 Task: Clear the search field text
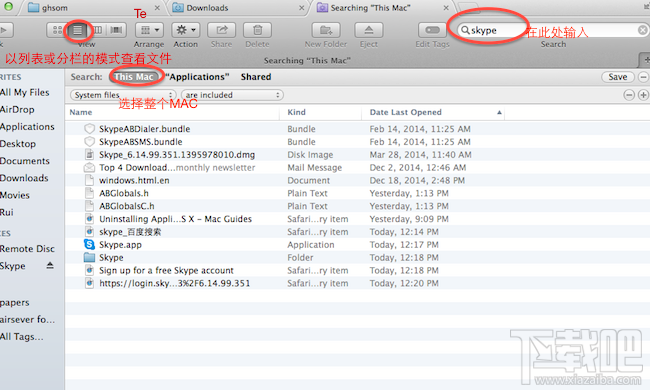642,30
